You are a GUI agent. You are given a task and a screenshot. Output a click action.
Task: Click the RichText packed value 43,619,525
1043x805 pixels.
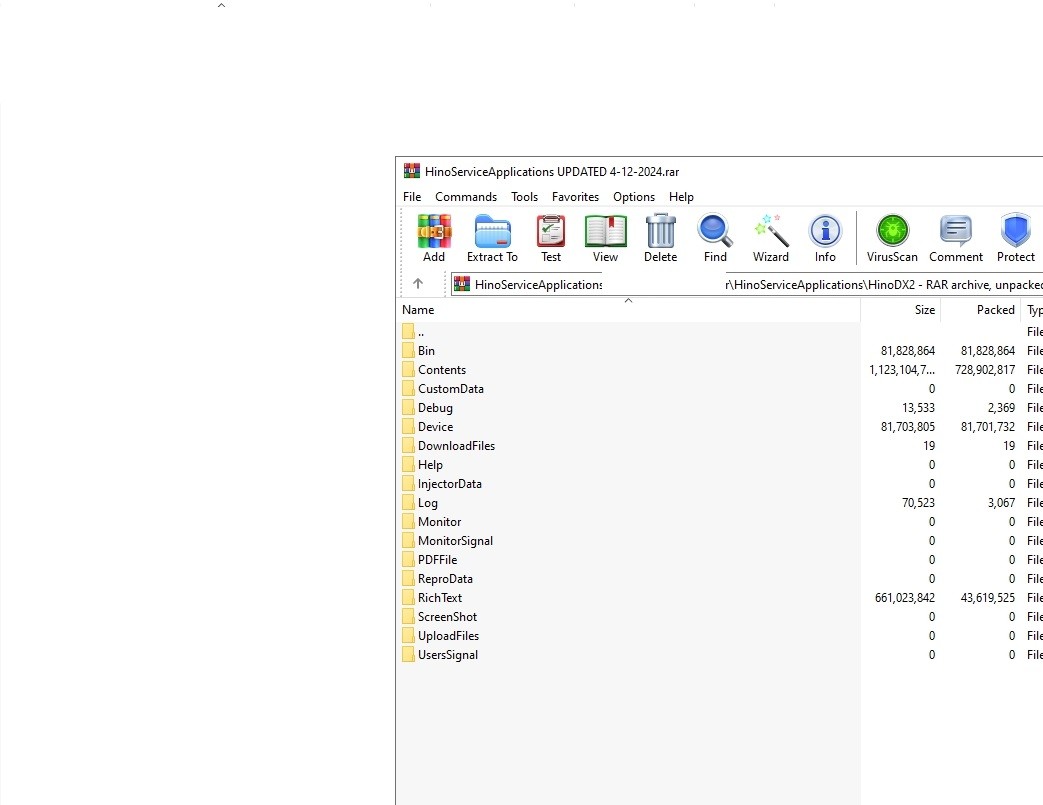pos(988,597)
